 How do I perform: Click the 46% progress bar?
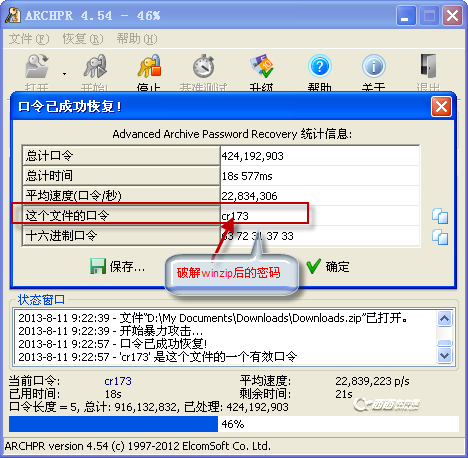[234, 424]
